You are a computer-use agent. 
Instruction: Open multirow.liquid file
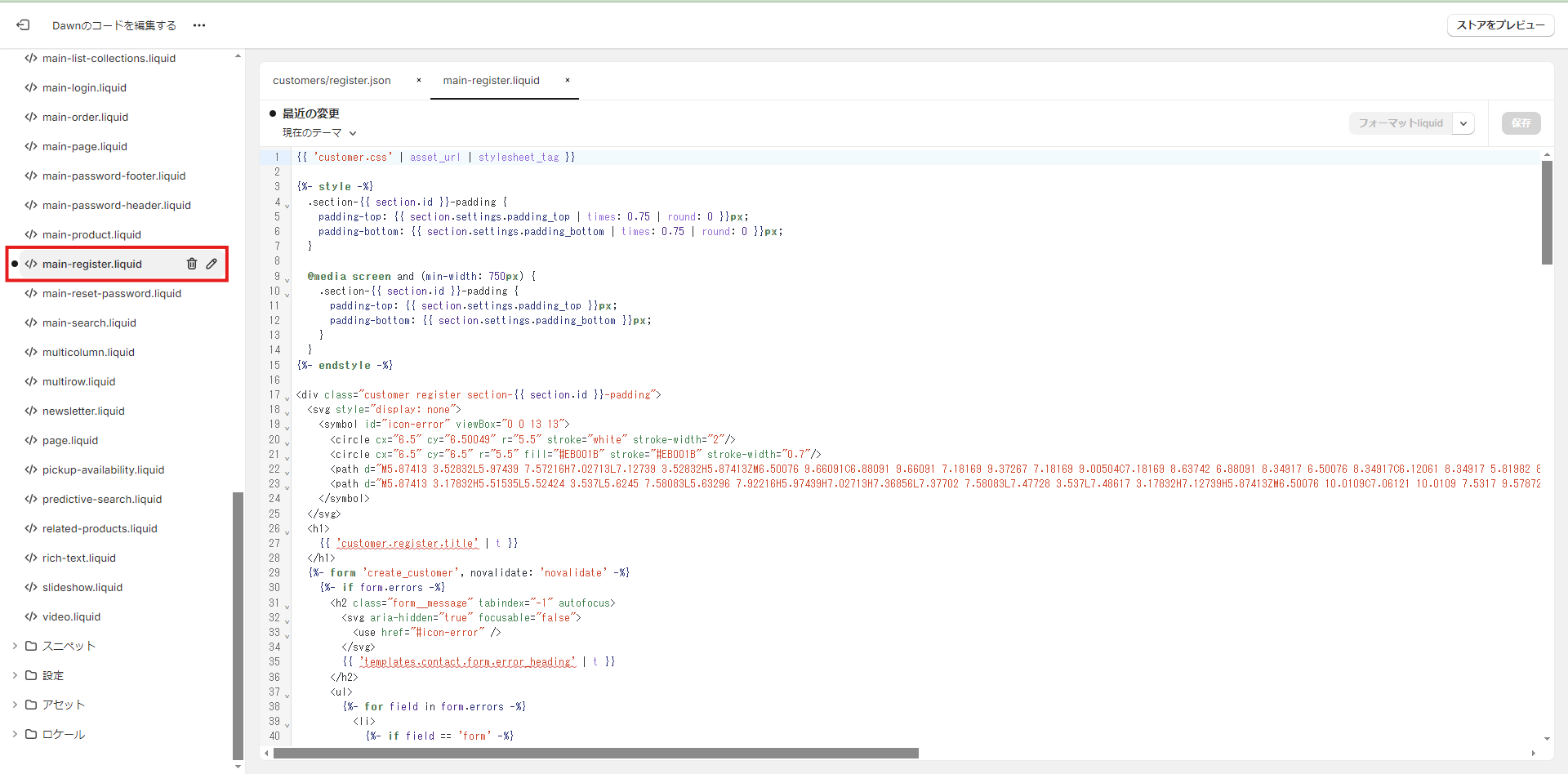tap(78, 381)
